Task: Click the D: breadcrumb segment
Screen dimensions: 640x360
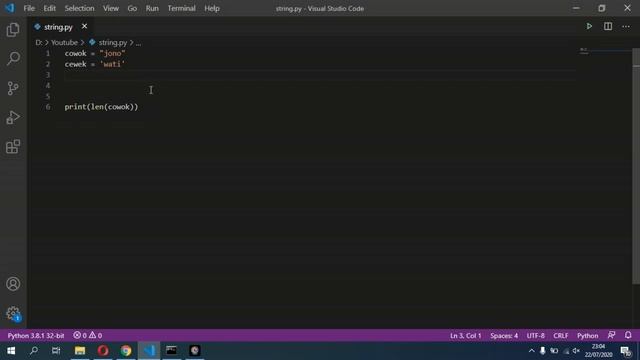Action: pyautogui.click(x=38, y=42)
